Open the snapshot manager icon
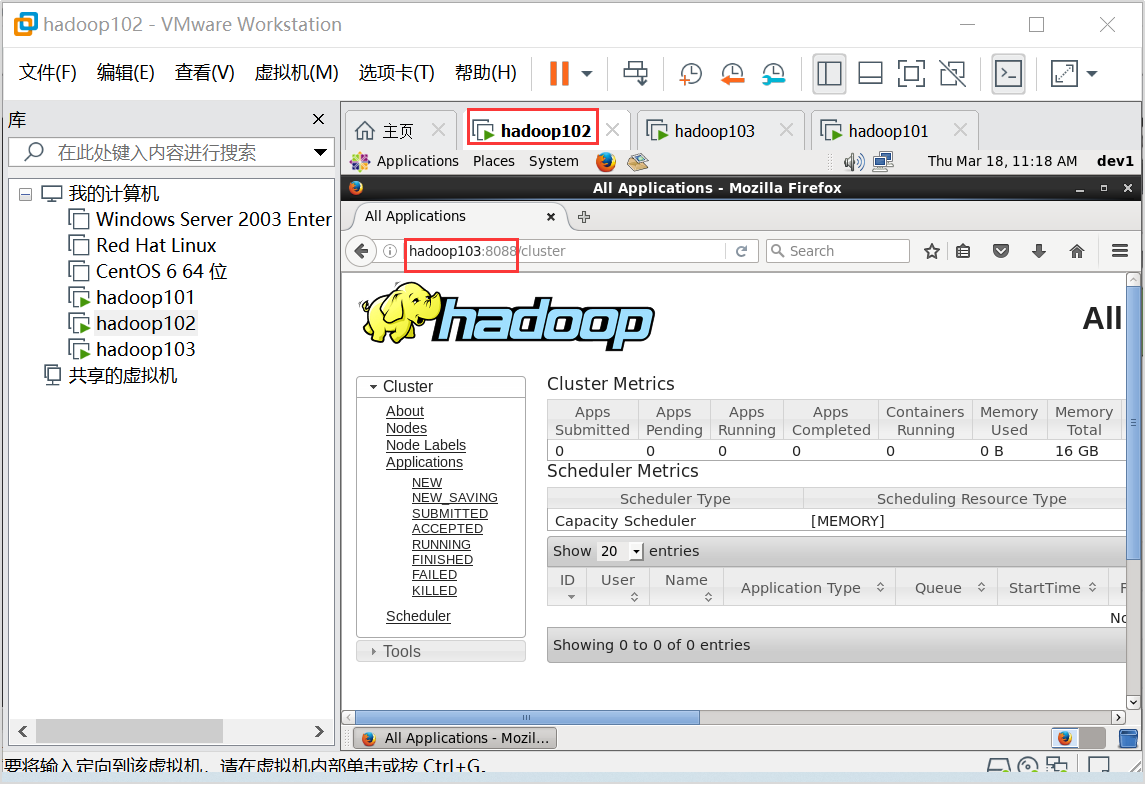 pyautogui.click(x=773, y=73)
